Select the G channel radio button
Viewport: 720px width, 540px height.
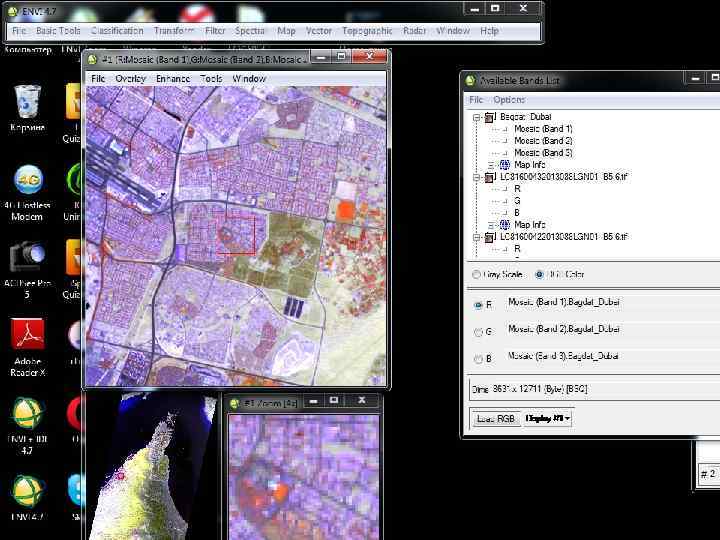click(478, 332)
